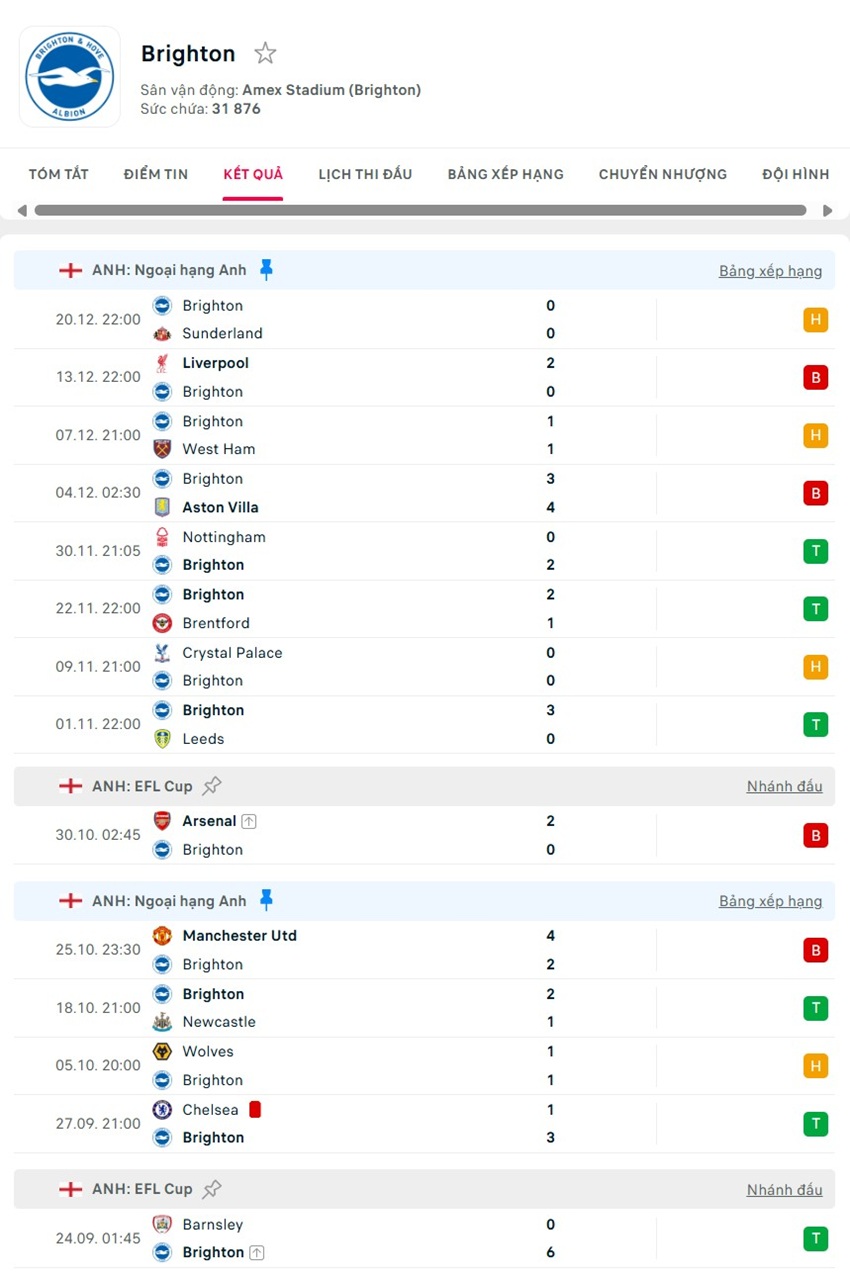Viewport: 850px width, 1279px height.
Task: Open the CHUYỂN NHƯỢNG tab
Action: [x=662, y=173]
